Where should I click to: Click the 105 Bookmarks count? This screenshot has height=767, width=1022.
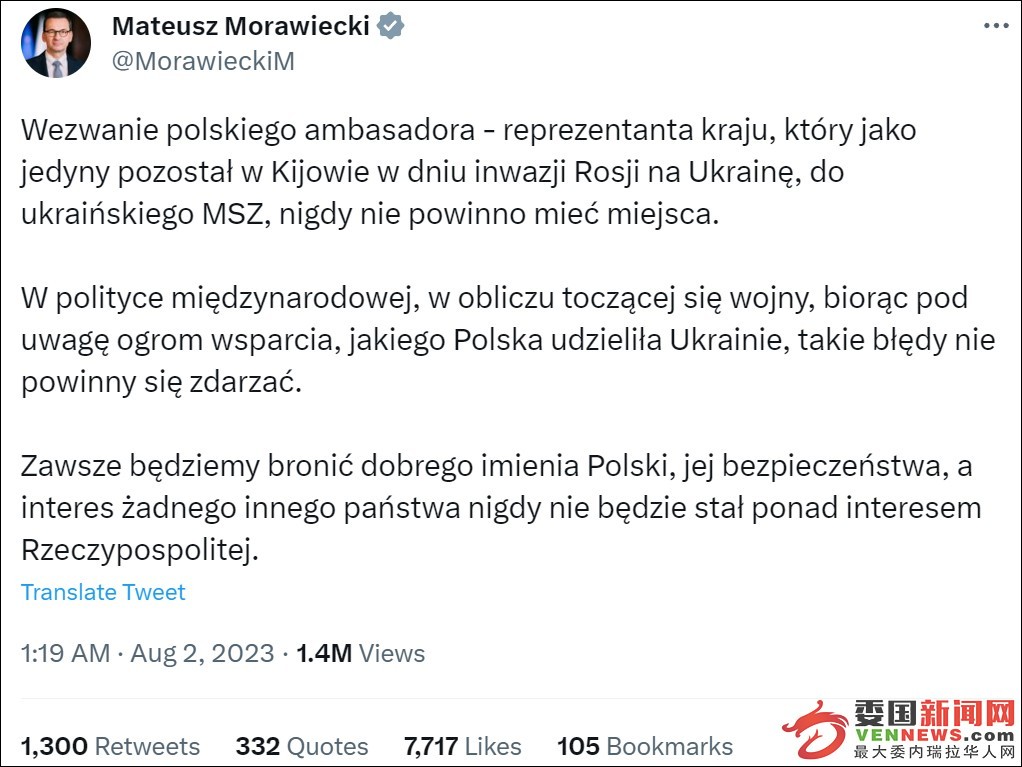pyautogui.click(x=645, y=746)
